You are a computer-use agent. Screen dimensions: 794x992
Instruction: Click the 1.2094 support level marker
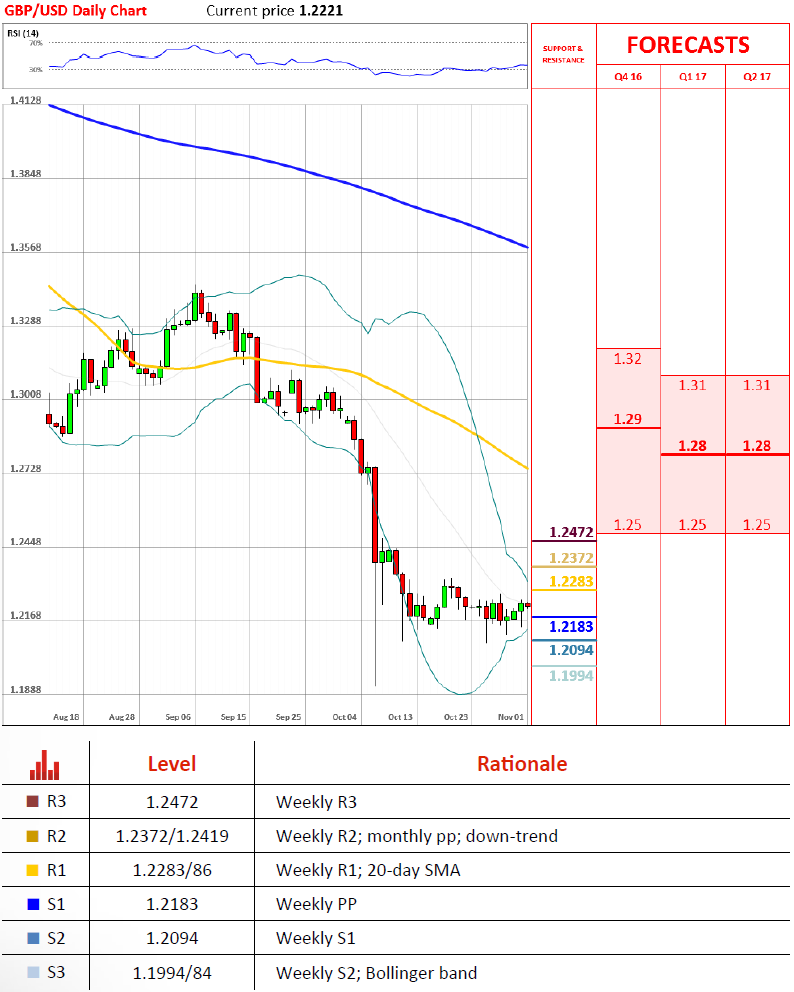(x=571, y=650)
